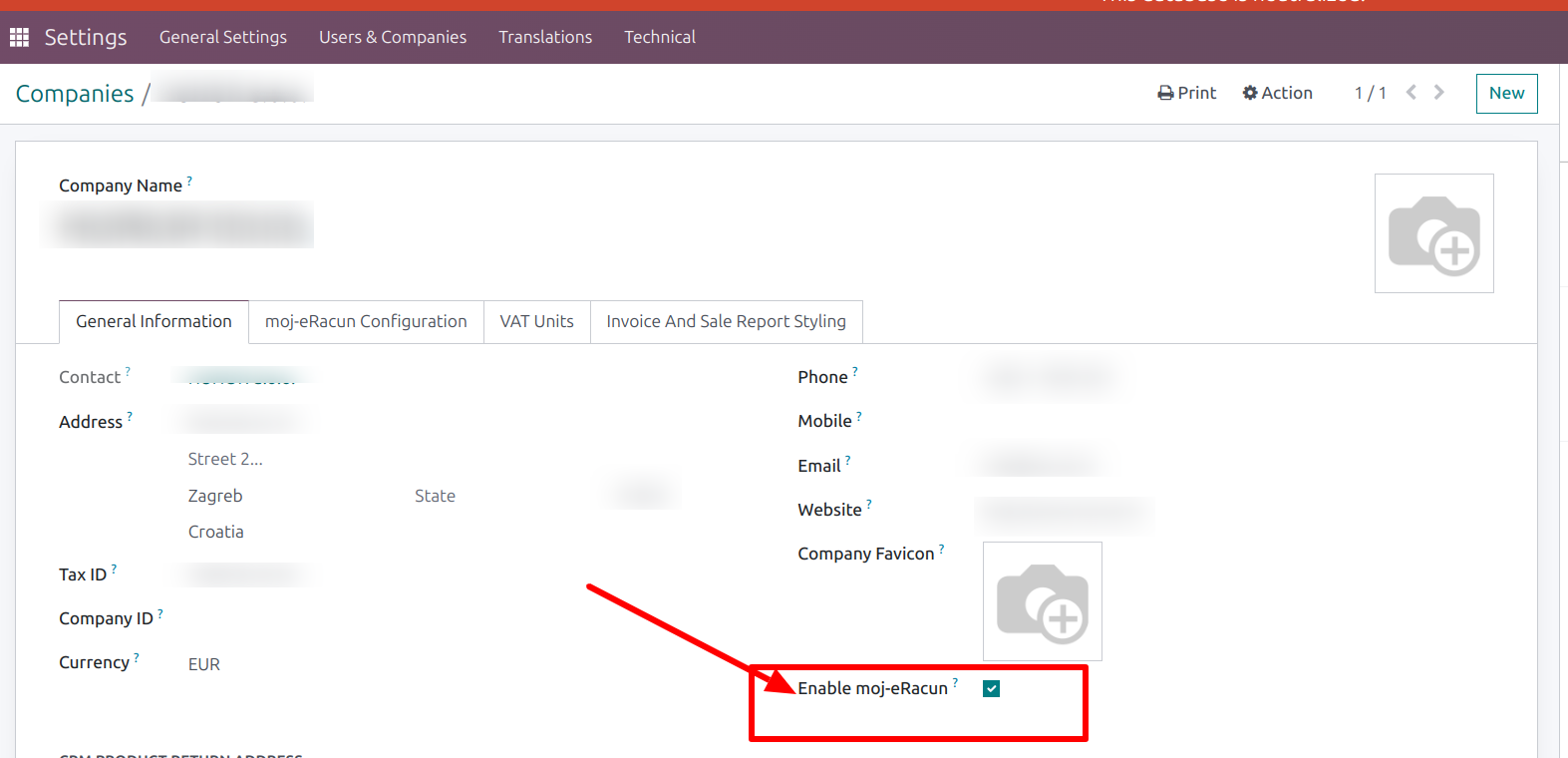Image resolution: width=1568 pixels, height=758 pixels.
Task: Open the Technical menu
Action: [x=660, y=38]
